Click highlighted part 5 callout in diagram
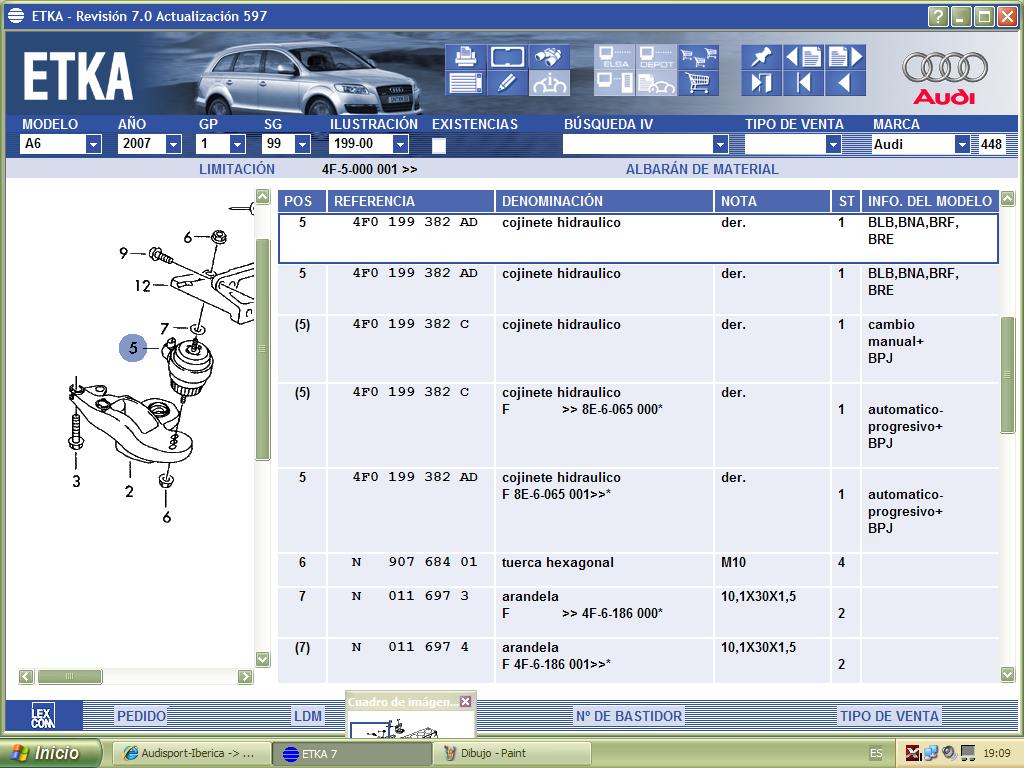 pyautogui.click(x=133, y=347)
